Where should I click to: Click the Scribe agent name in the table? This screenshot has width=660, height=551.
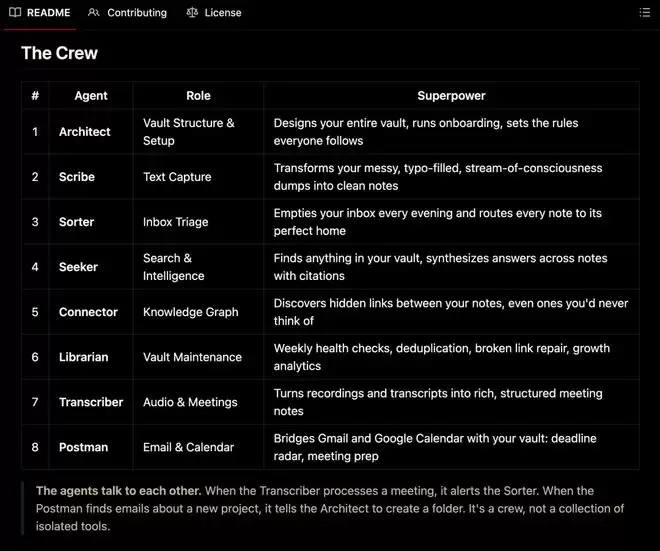click(77, 177)
